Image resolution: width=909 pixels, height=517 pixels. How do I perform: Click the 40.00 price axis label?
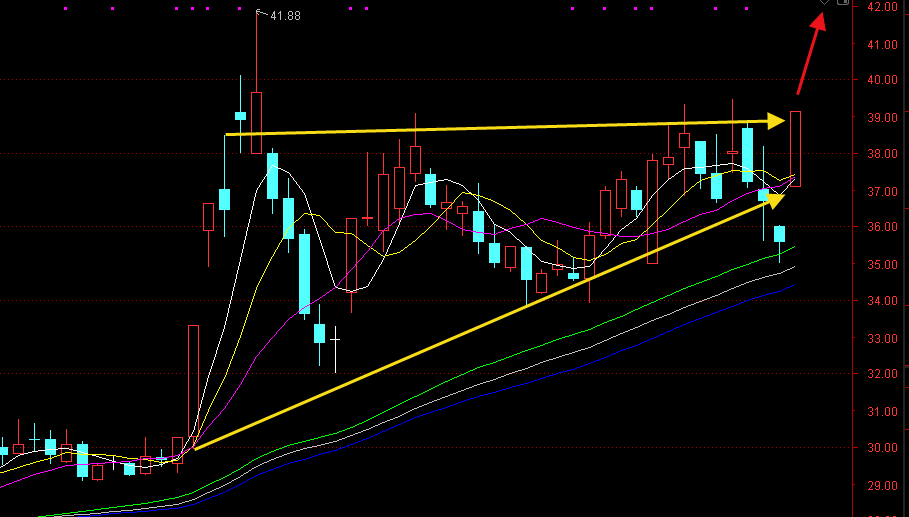pos(882,80)
